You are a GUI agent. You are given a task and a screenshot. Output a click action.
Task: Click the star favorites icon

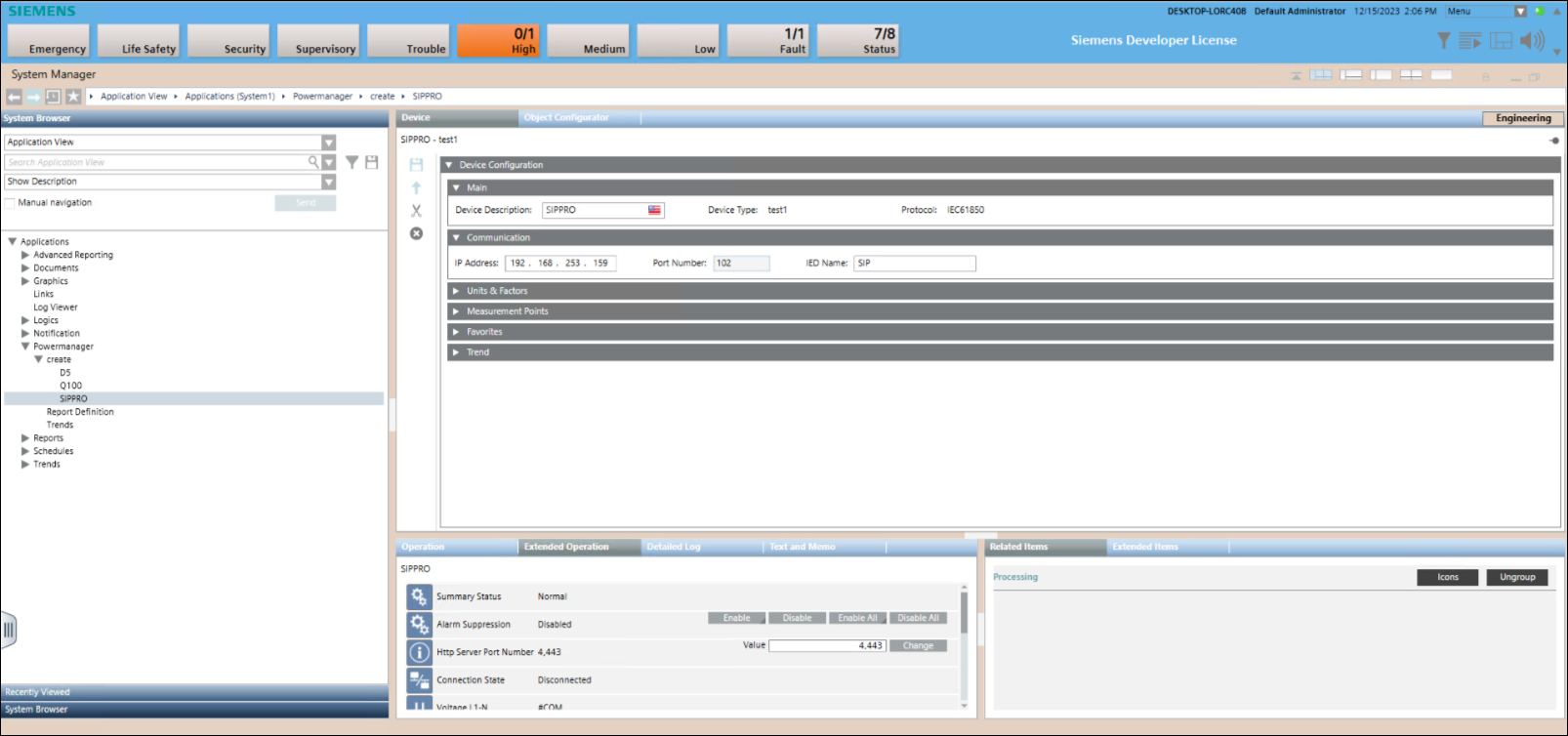73,97
